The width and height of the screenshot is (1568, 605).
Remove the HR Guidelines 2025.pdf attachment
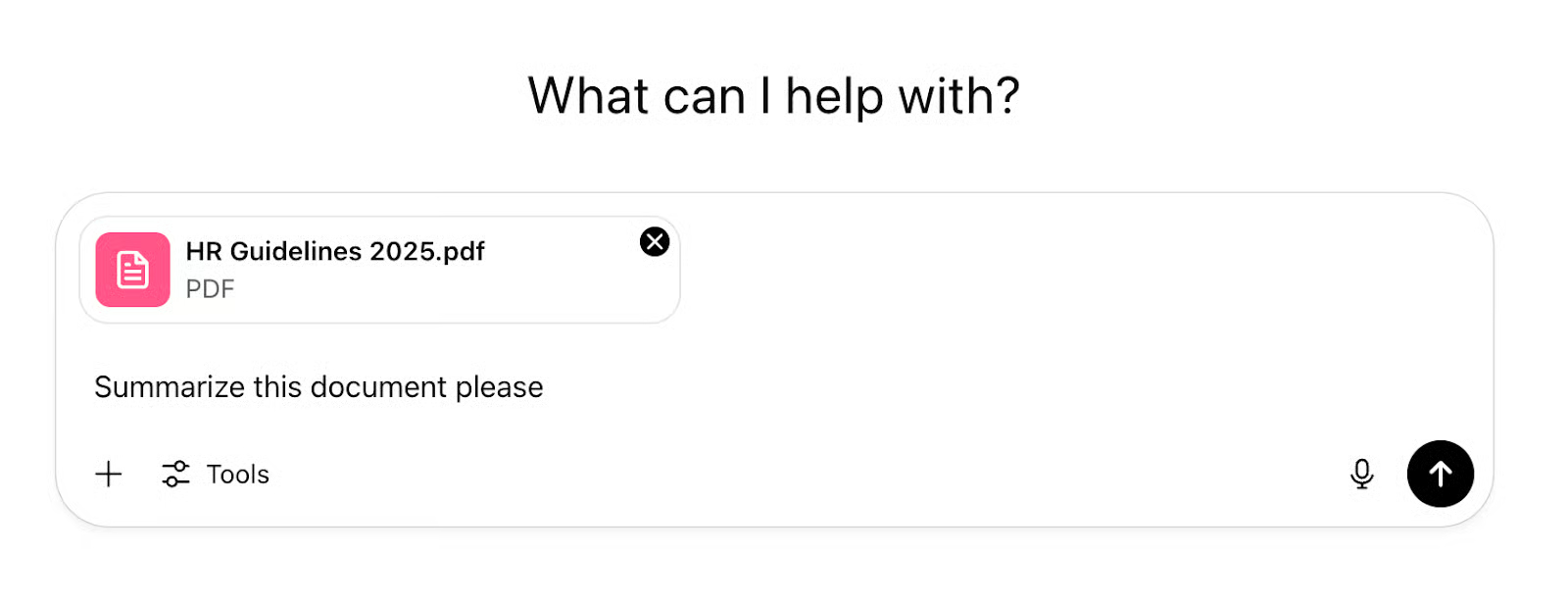(655, 241)
